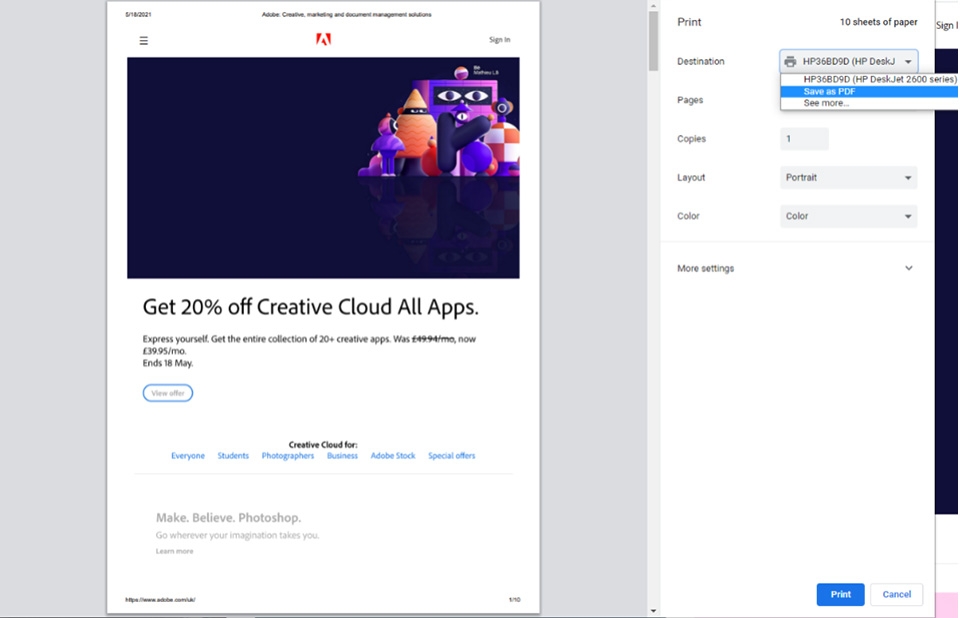Image resolution: width=960 pixels, height=618 pixels.
Task: Open the Layout dropdown showing Portrait
Action: point(848,177)
